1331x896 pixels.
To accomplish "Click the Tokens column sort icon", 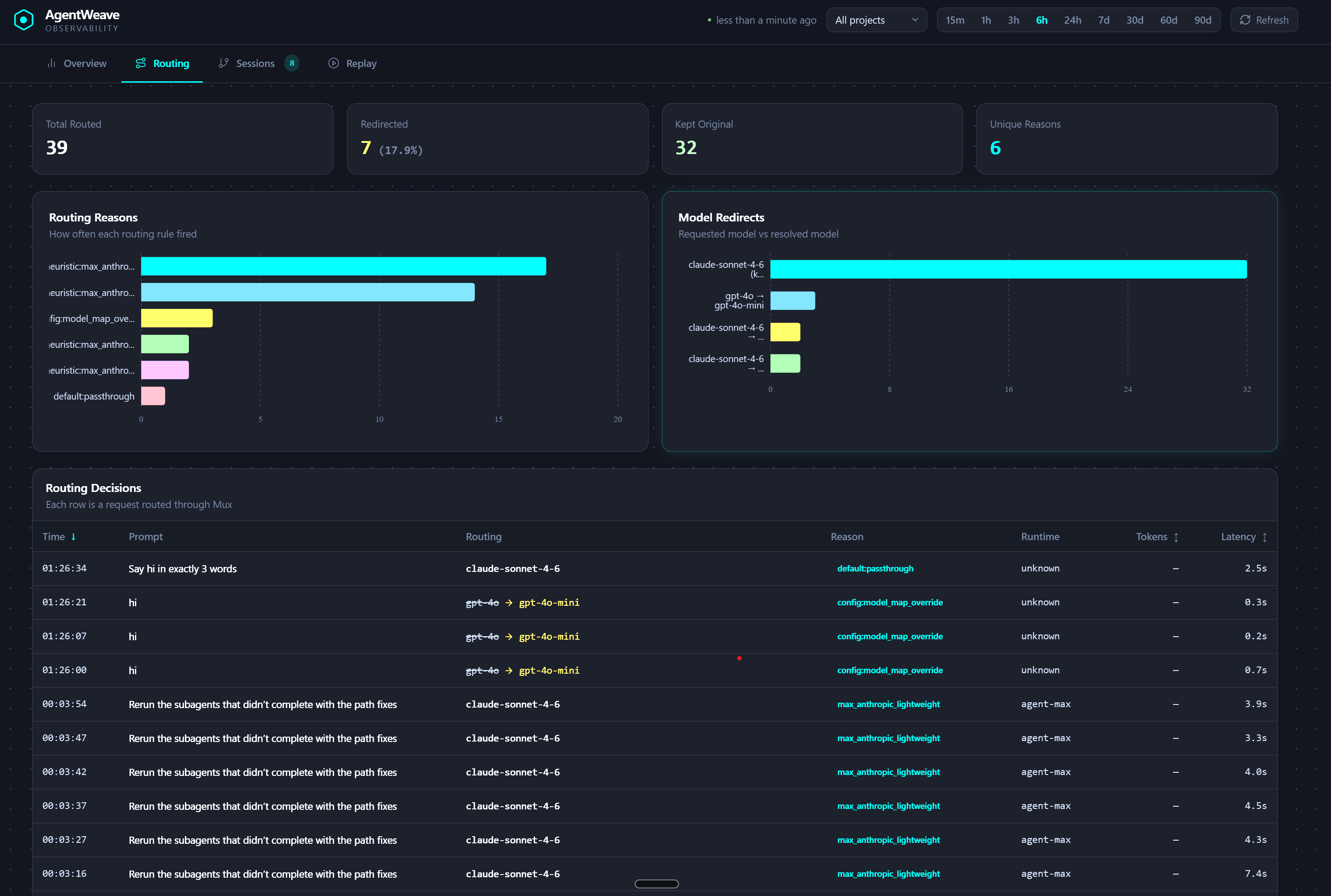I will coord(1176,537).
